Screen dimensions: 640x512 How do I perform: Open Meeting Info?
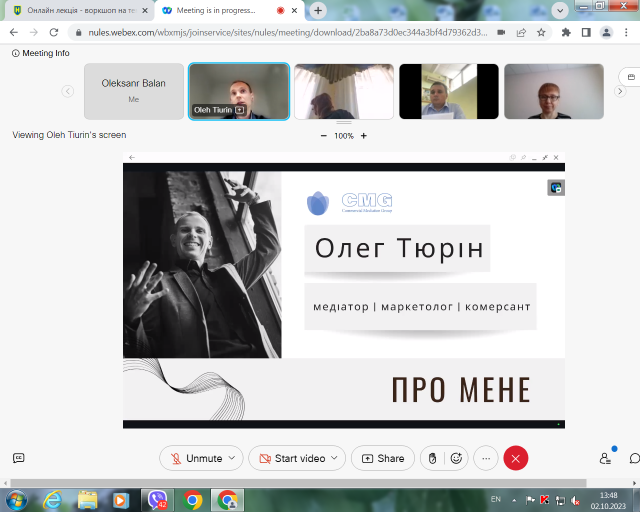(41, 53)
